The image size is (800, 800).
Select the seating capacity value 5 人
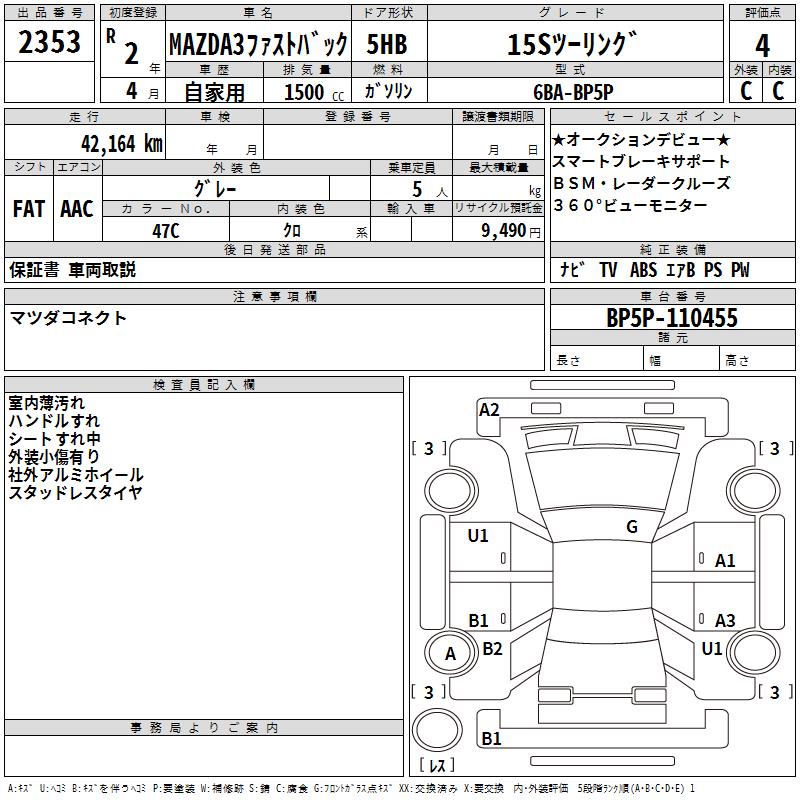429,190
